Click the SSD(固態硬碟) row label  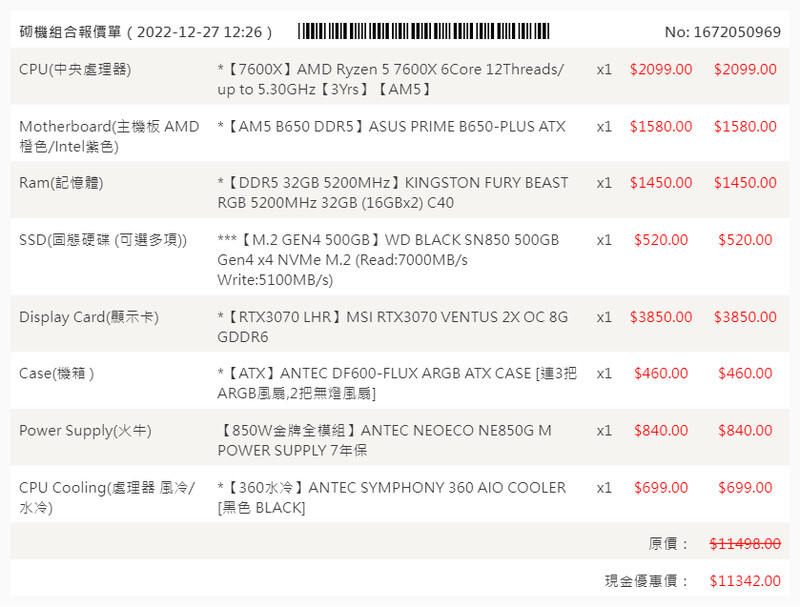click(x=103, y=240)
